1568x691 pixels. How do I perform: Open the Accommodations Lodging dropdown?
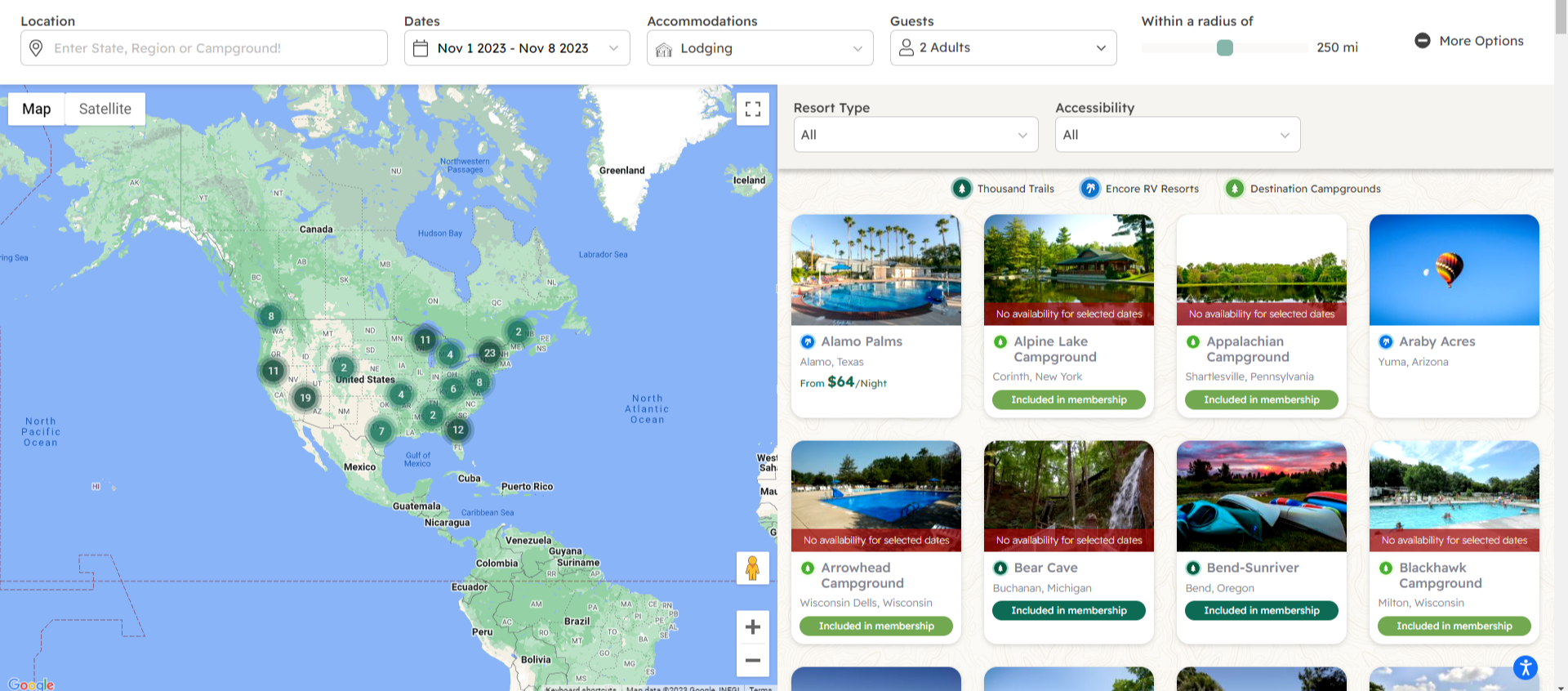(x=760, y=48)
